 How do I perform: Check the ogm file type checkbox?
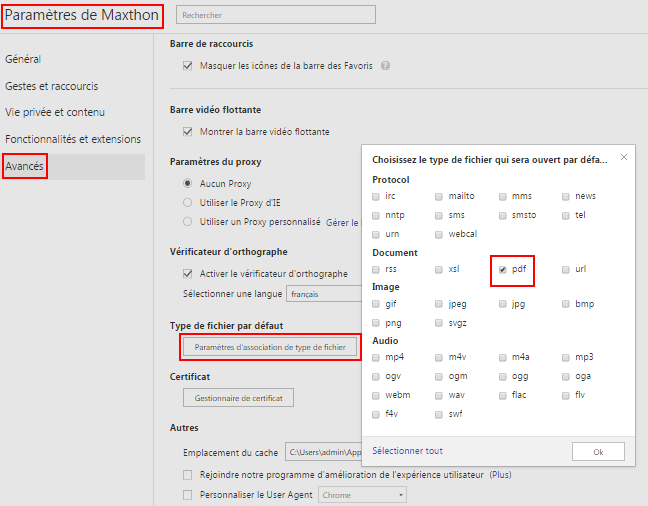pos(439,377)
